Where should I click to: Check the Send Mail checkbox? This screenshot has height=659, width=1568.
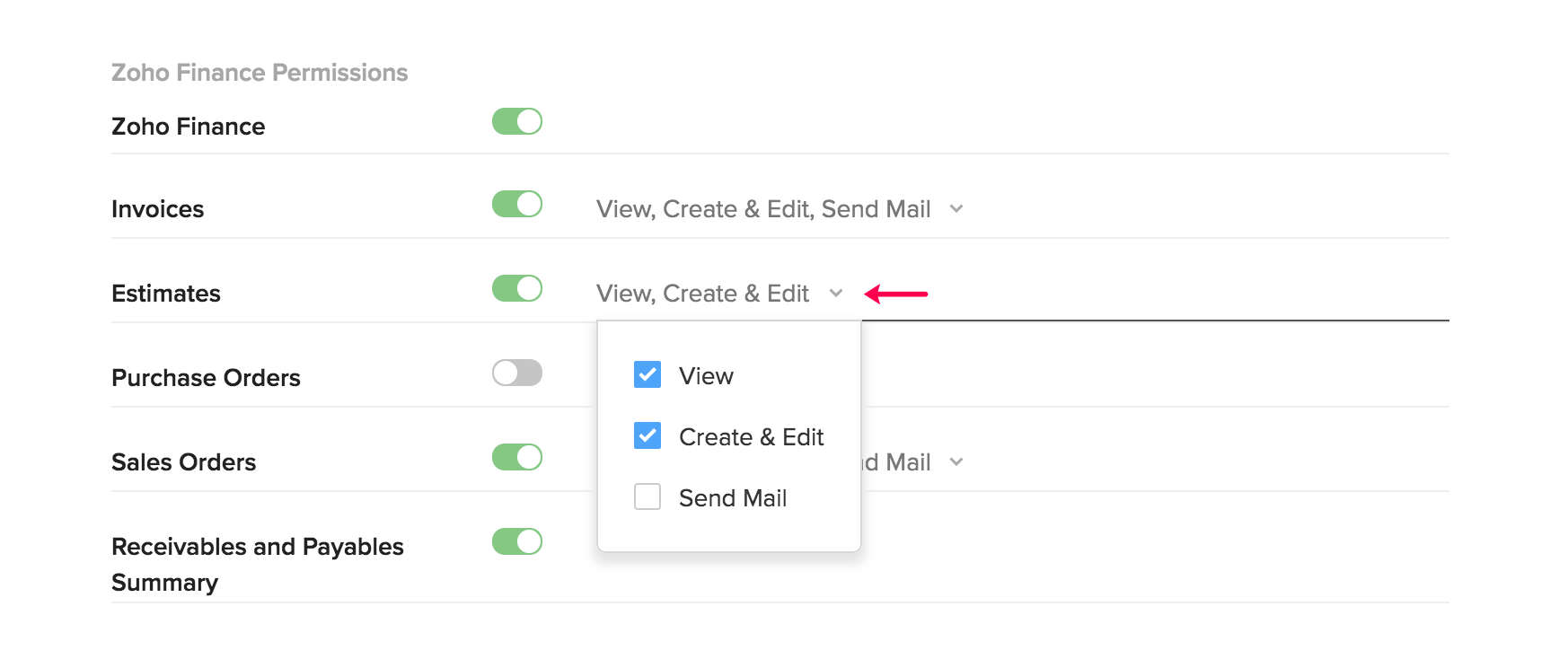[x=647, y=496]
